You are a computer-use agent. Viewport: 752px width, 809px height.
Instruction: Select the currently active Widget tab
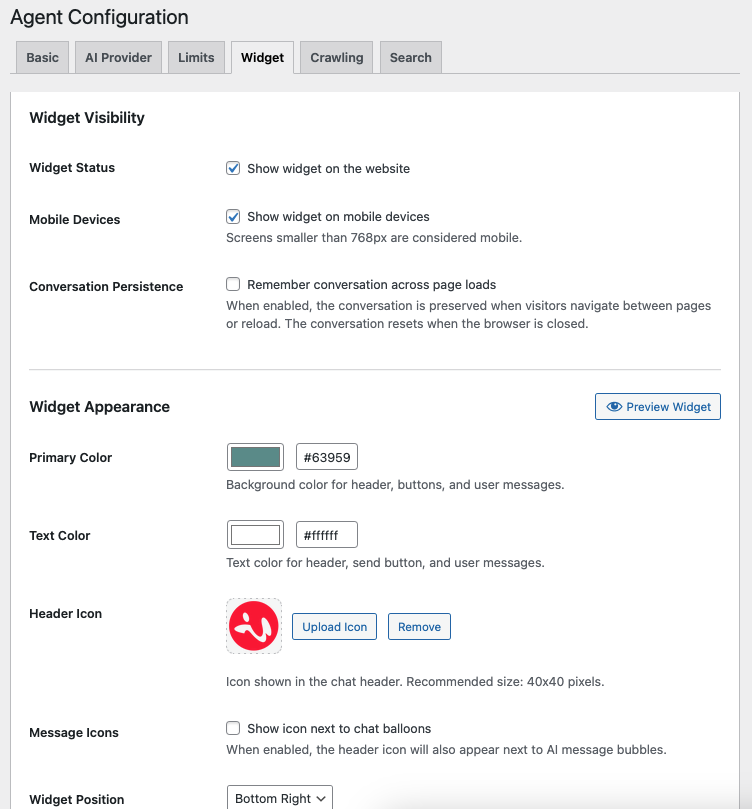click(x=262, y=57)
